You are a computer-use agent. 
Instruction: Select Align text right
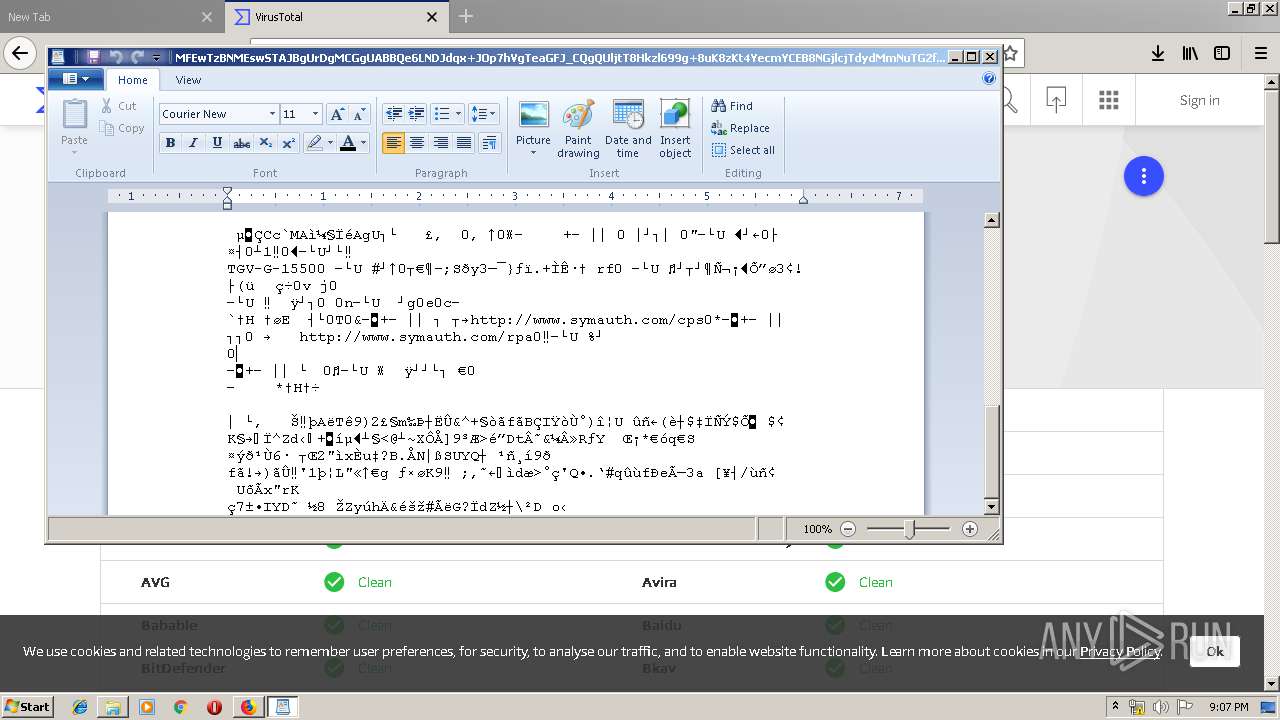coord(440,143)
